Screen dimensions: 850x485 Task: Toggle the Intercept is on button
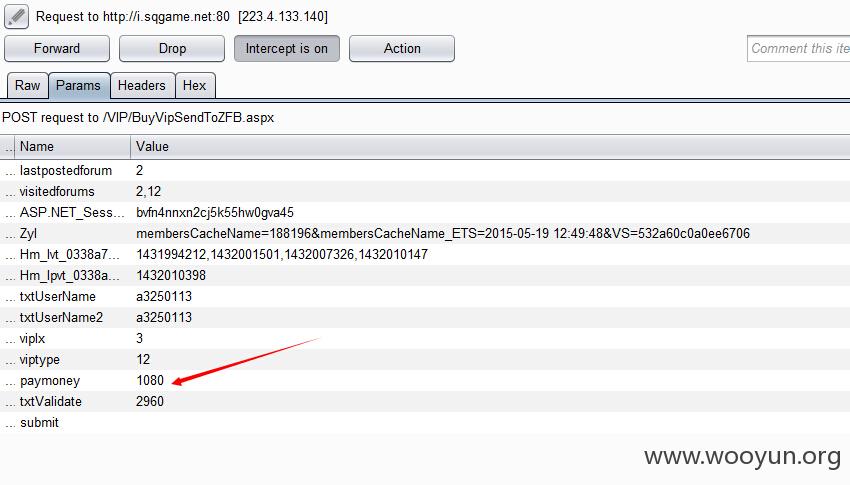point(287,49)
